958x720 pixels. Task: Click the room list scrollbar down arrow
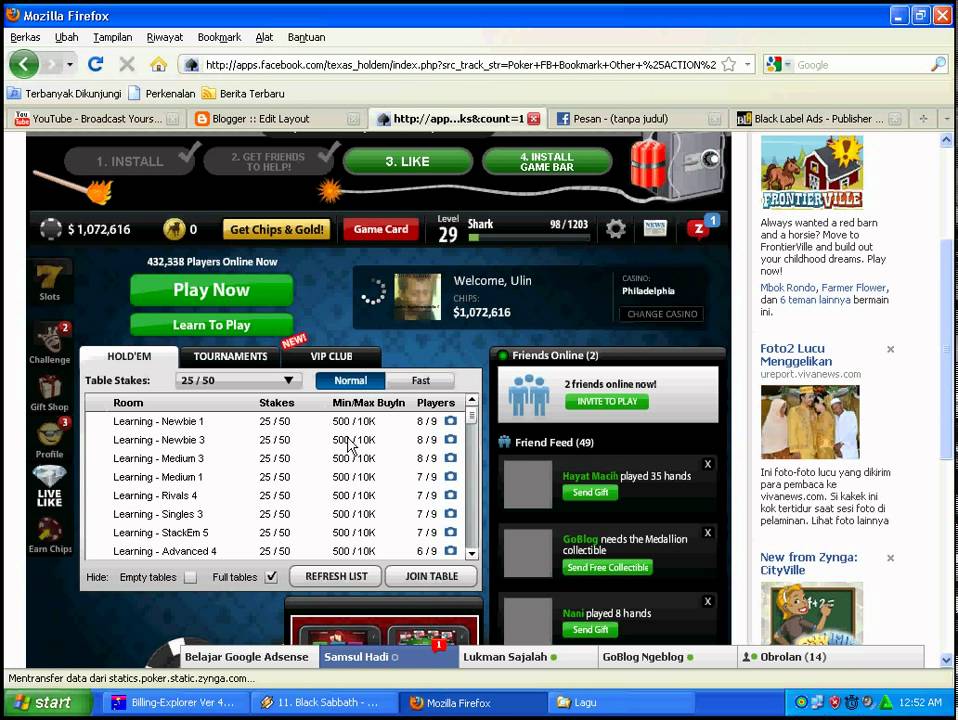[x=471, y=553]
